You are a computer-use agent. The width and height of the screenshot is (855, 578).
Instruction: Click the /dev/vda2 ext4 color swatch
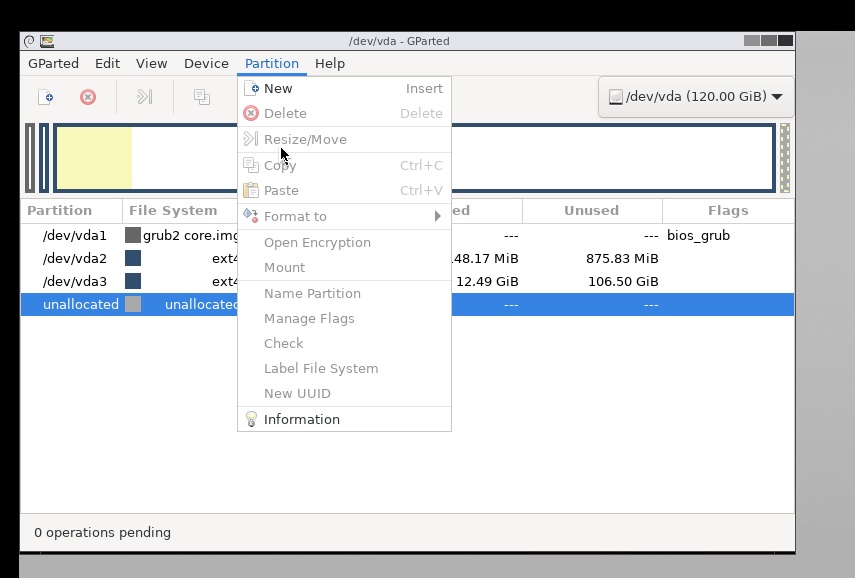(133, 258)
